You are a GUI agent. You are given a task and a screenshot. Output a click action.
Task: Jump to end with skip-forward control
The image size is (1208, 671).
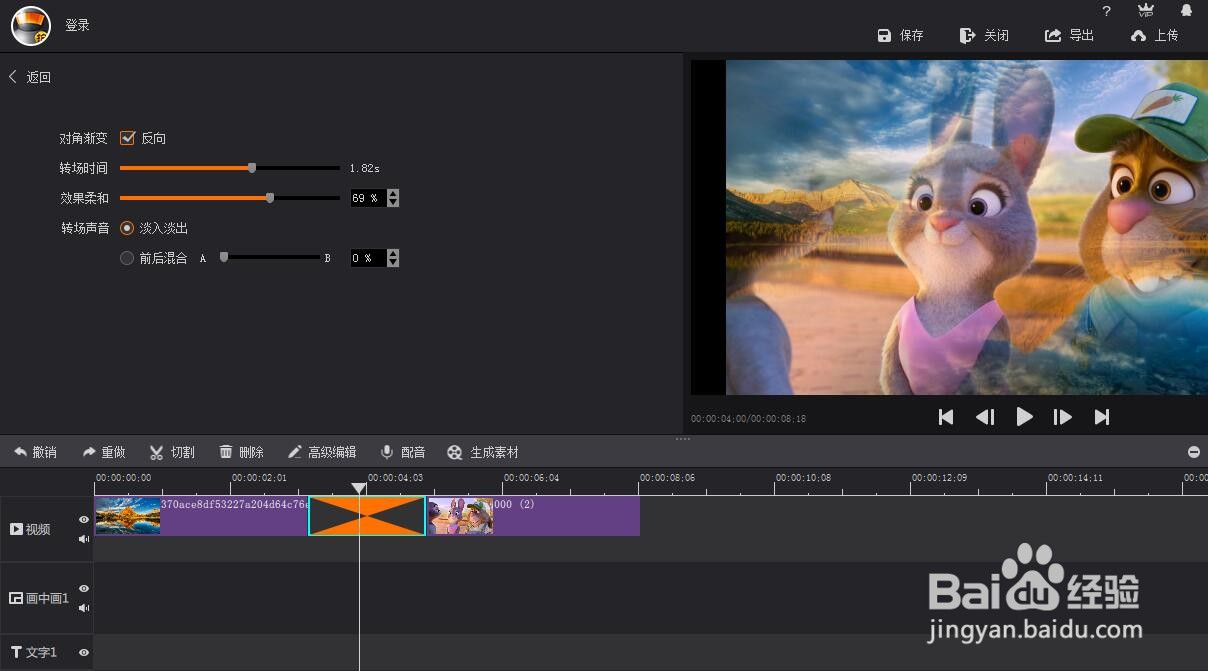(1102, 417)
